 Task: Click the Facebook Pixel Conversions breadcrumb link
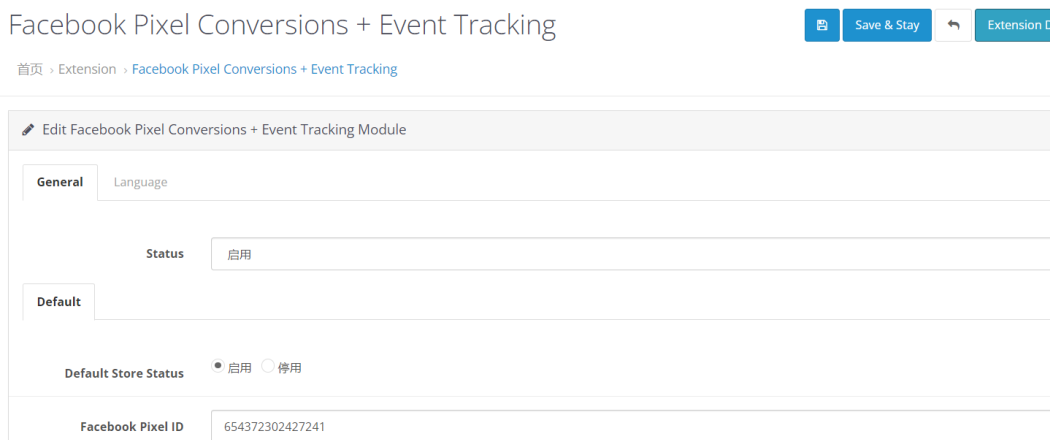tap(265, 69)
